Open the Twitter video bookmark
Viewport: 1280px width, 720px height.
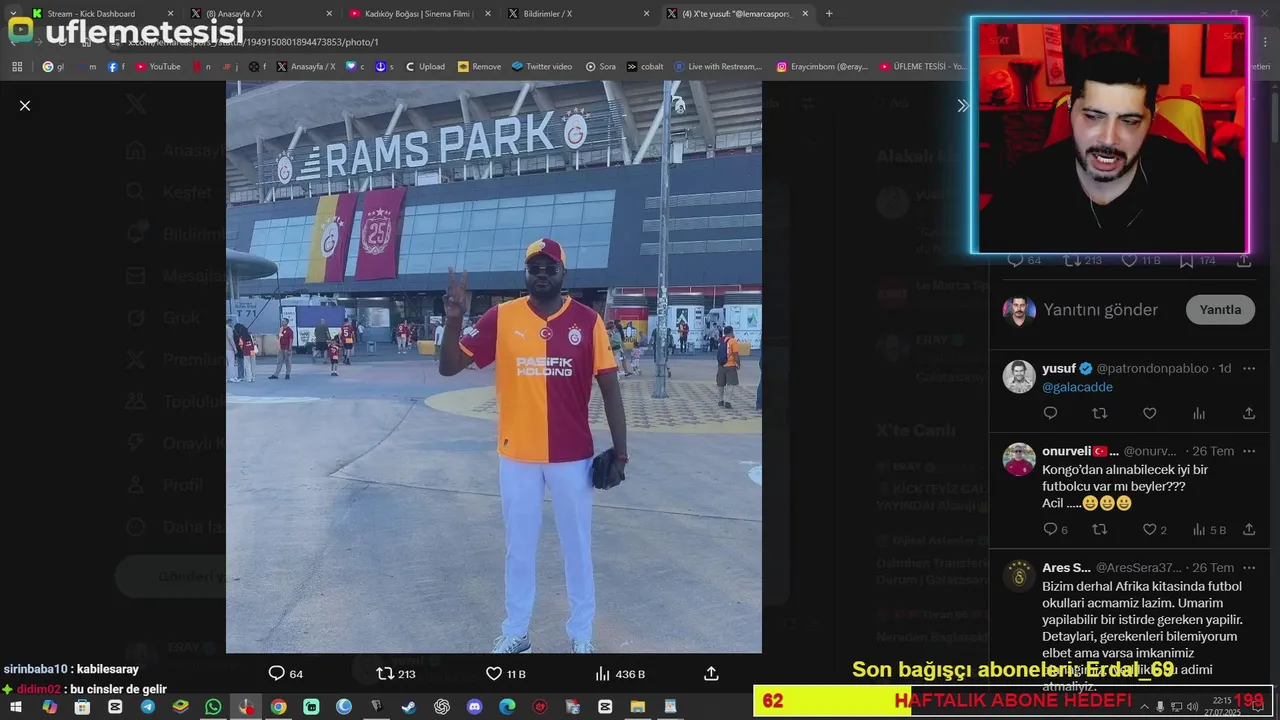coord(542,66)
